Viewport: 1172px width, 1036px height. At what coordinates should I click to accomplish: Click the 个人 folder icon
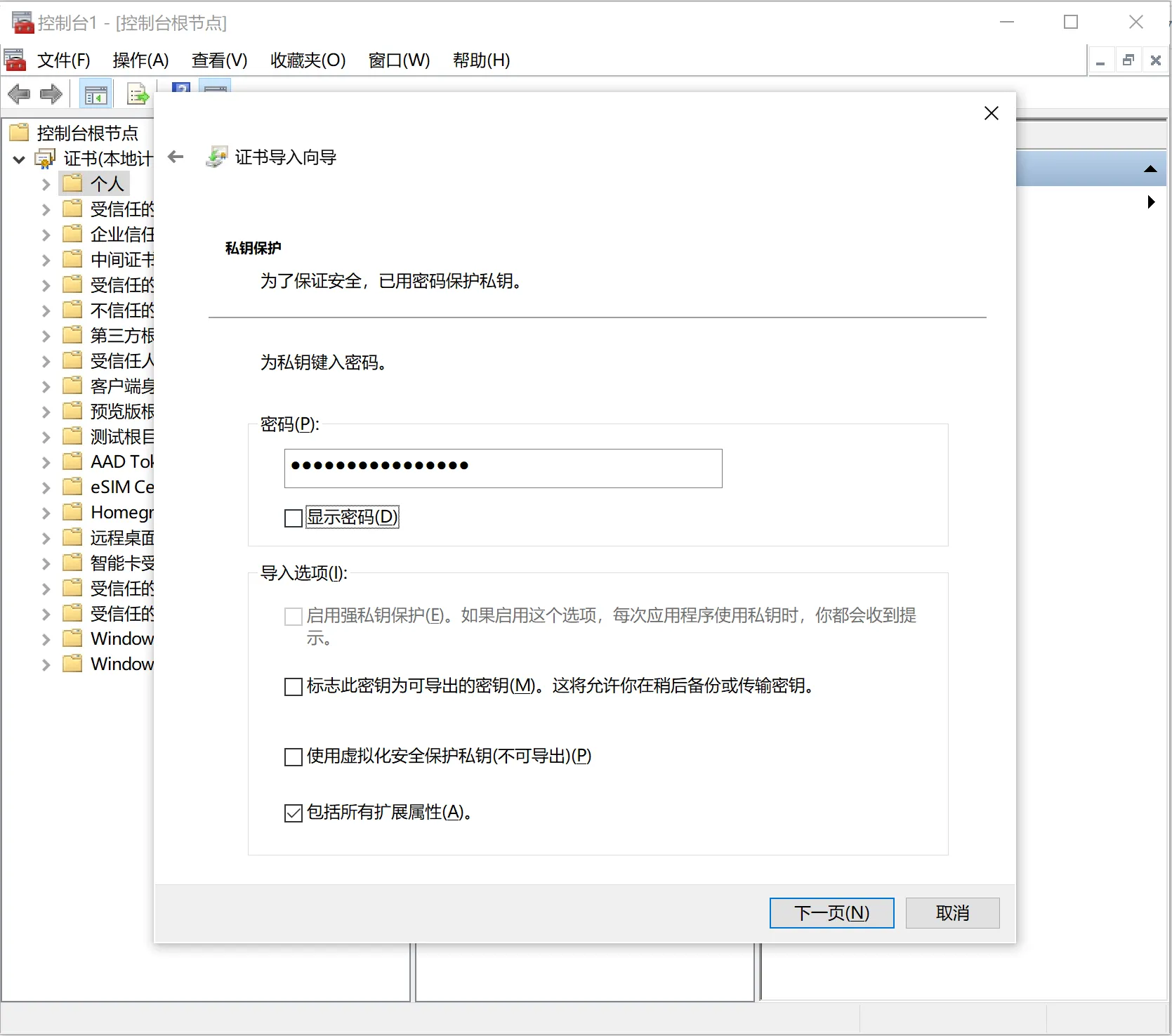tap(72, 183)
